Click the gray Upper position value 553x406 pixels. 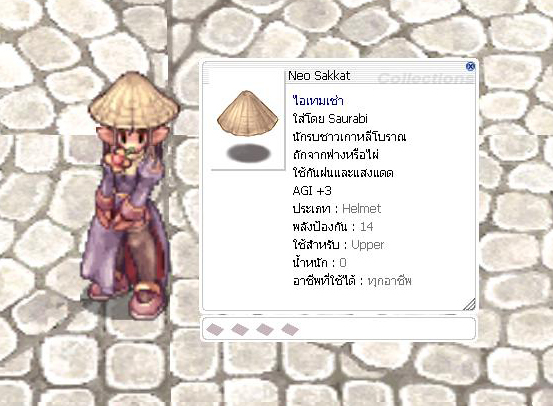(x=367, y=245)
